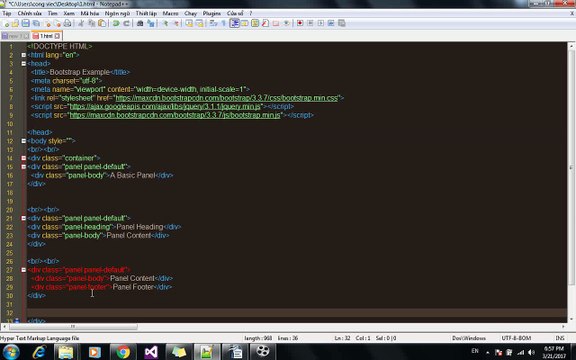
Task: Click UTF-8-BOM encoding in status bar
Action: (516, 338)
